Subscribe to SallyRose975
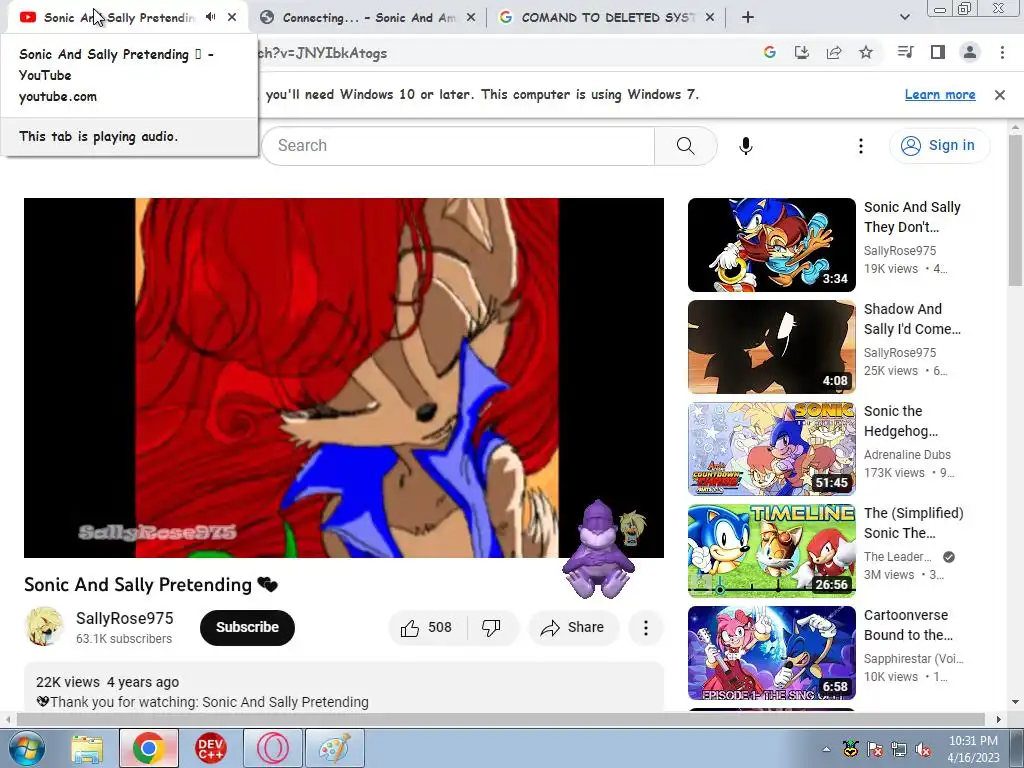The width and height of the screenshot is (1024, 768). pos(247,627)
